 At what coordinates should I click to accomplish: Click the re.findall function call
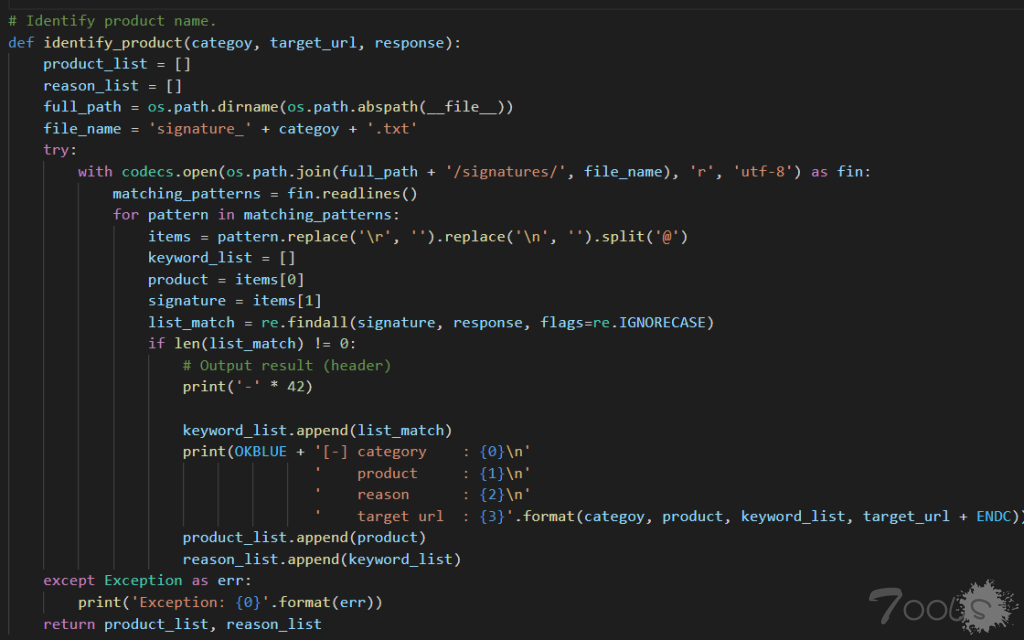296,322
